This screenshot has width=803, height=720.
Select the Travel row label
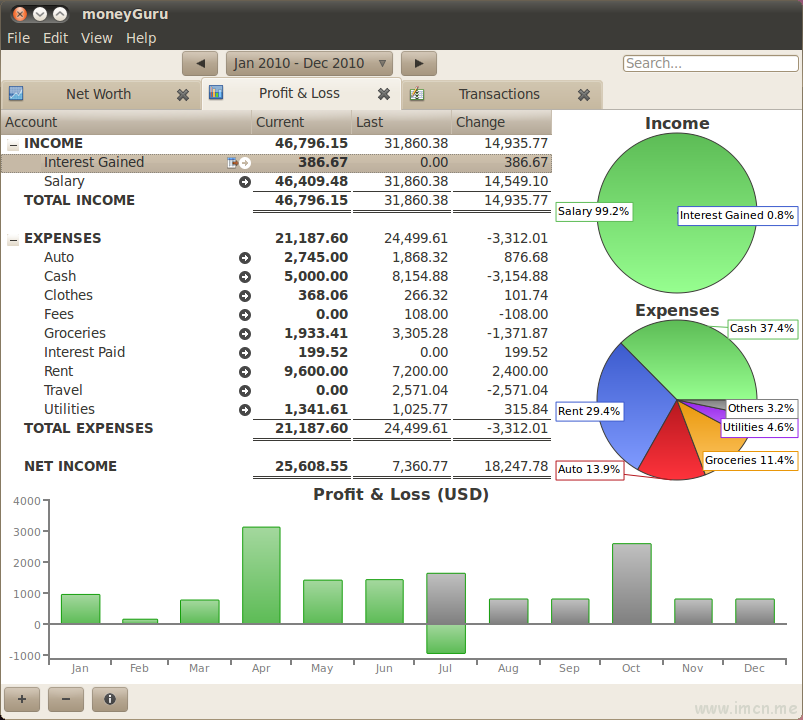coord(63,390)
